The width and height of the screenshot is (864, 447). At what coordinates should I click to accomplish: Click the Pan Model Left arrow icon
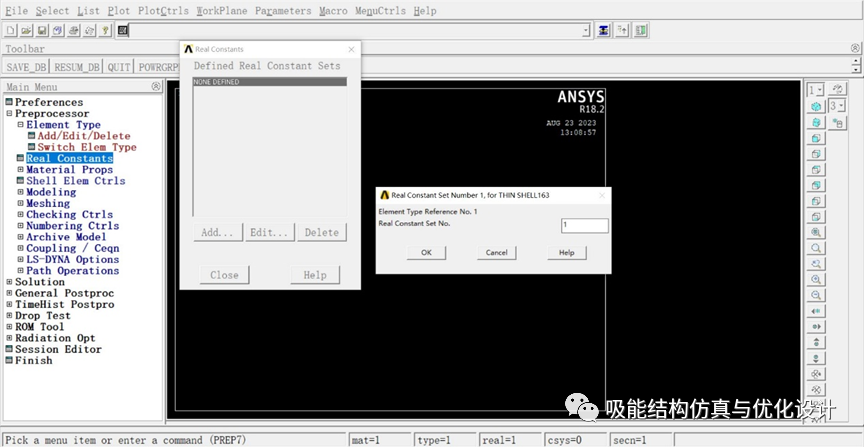[x=816, y=311]
